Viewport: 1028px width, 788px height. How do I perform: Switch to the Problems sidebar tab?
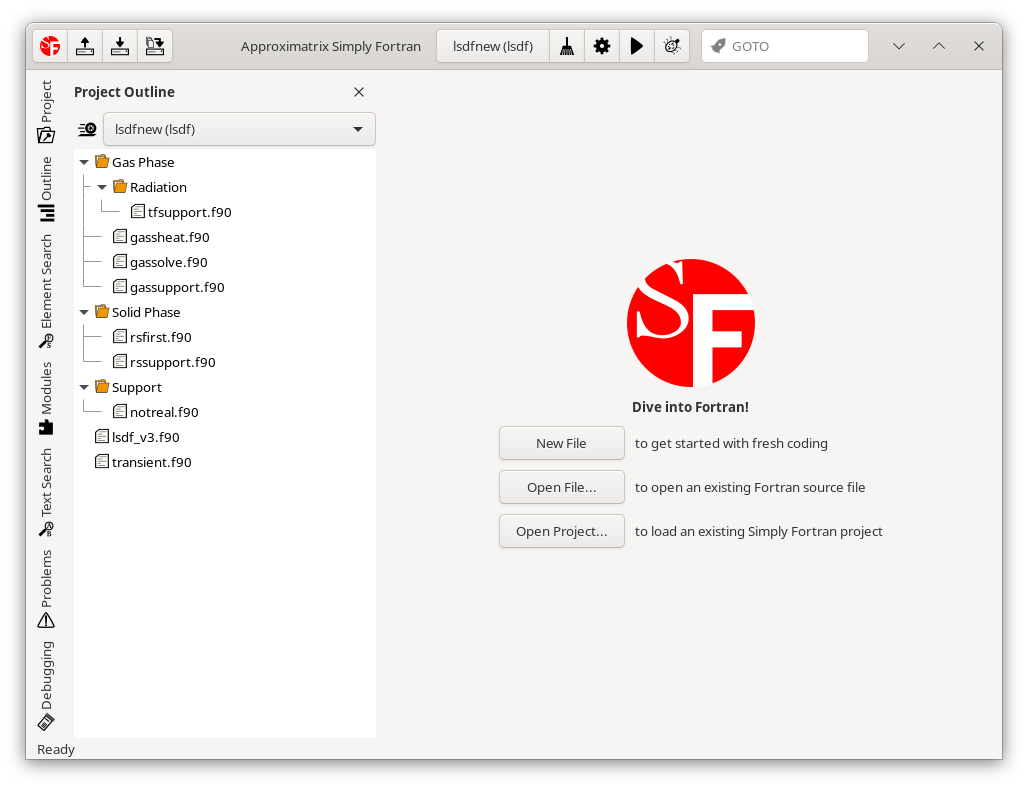(46, 588)
